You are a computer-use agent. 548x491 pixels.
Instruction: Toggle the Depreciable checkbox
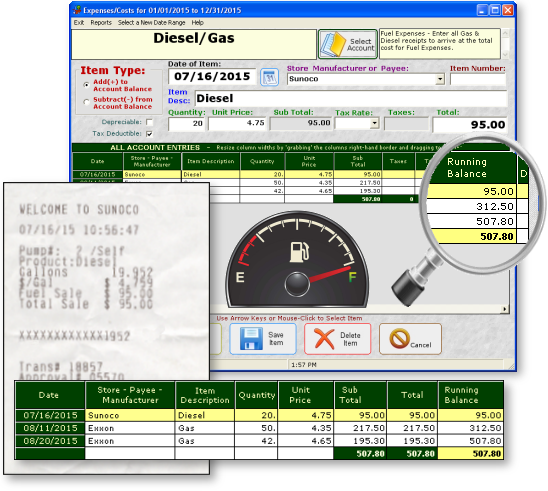150,122
